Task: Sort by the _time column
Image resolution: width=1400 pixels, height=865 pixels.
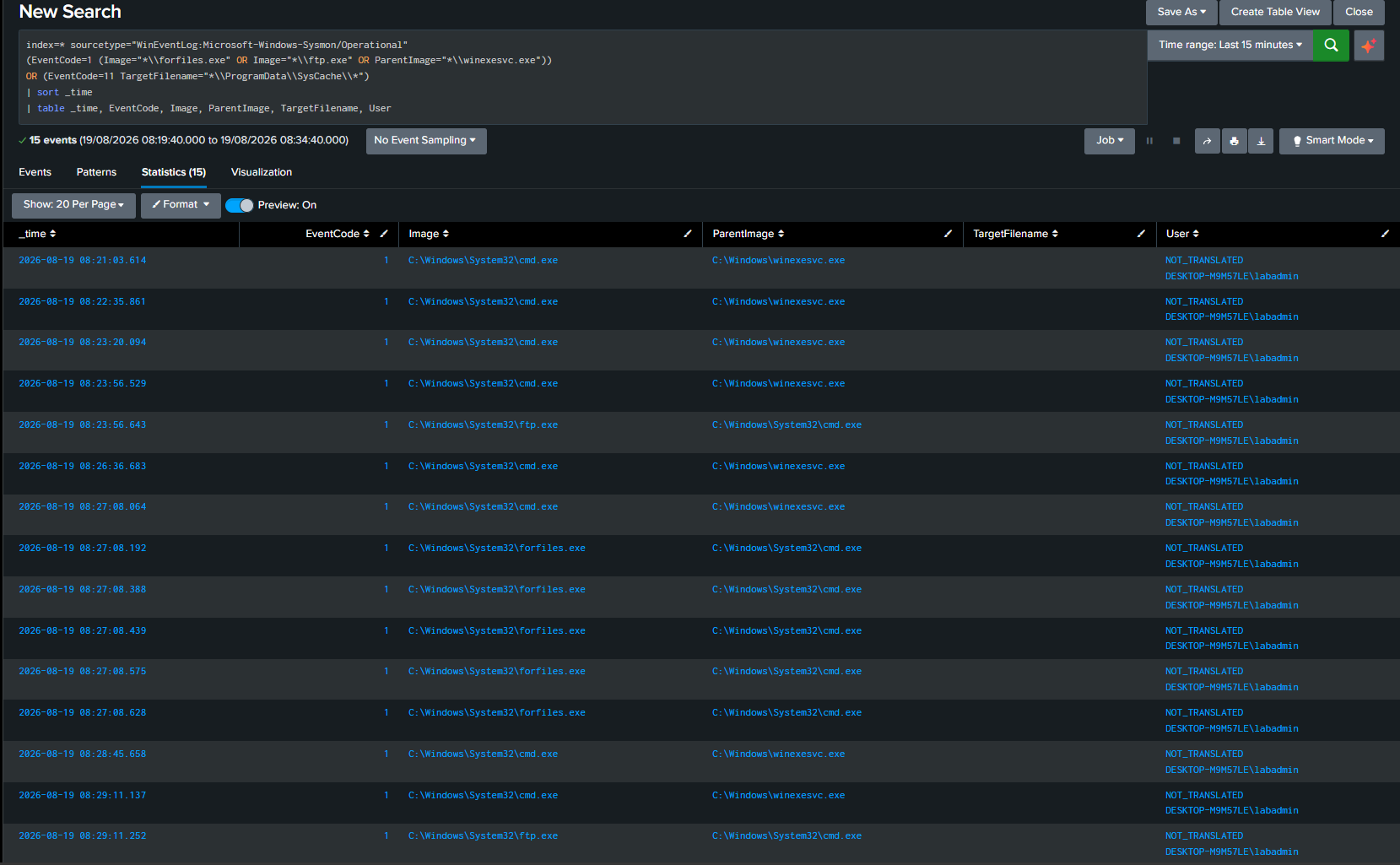Action: coord(37,234)
